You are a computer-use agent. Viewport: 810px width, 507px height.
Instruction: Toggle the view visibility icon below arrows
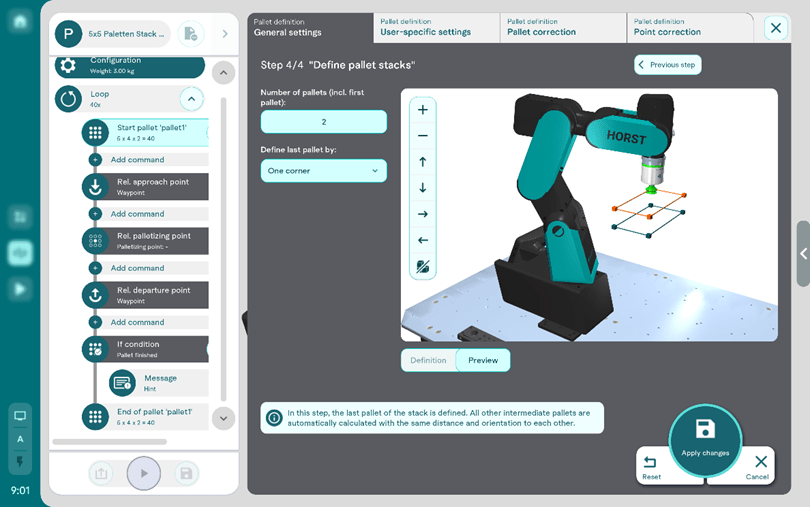[423, 267]
